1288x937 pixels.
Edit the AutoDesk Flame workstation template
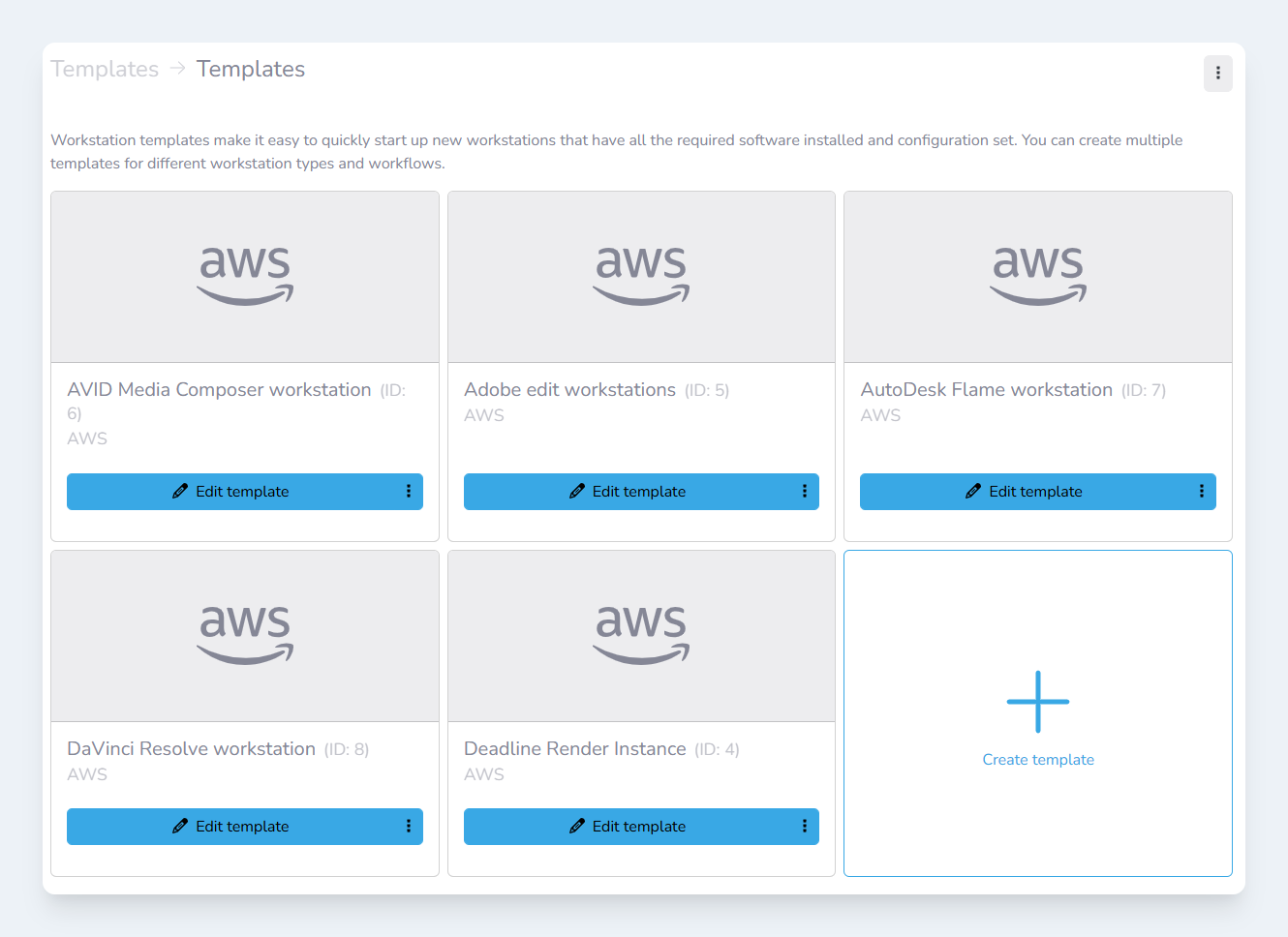(x=1025, y=492)
